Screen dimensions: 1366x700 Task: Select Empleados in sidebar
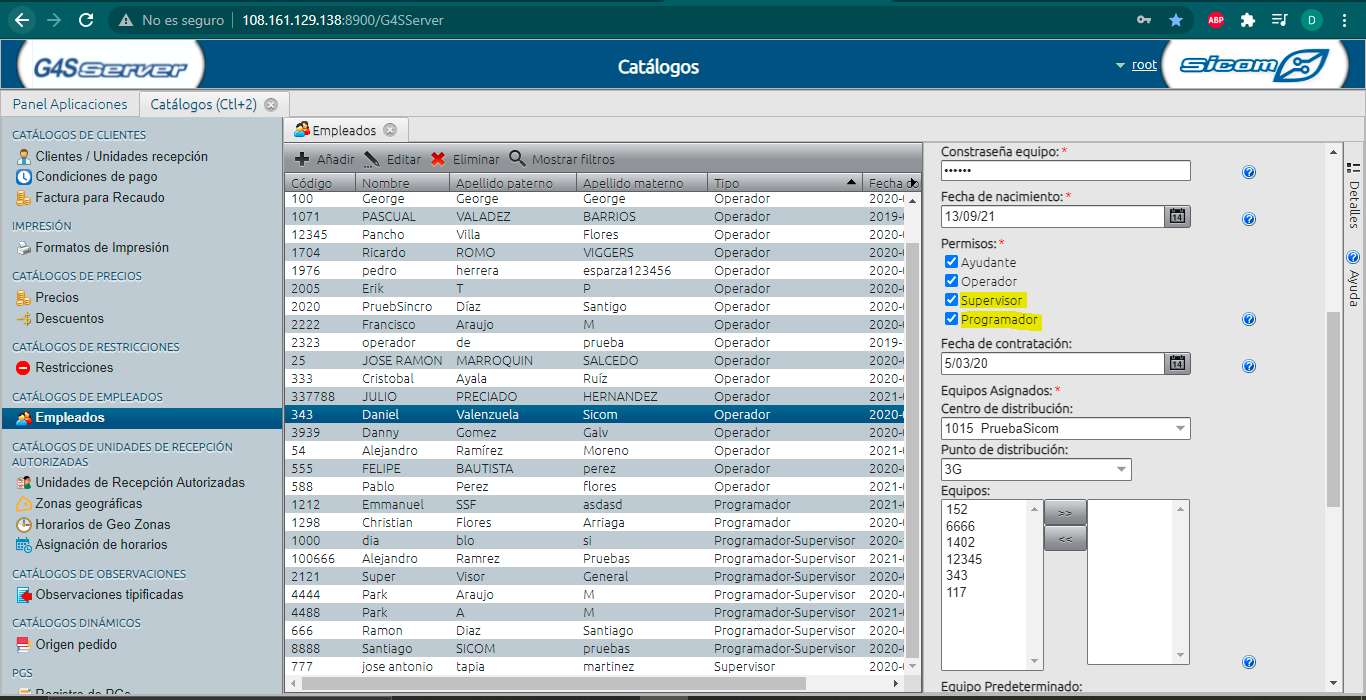point(141,418)
